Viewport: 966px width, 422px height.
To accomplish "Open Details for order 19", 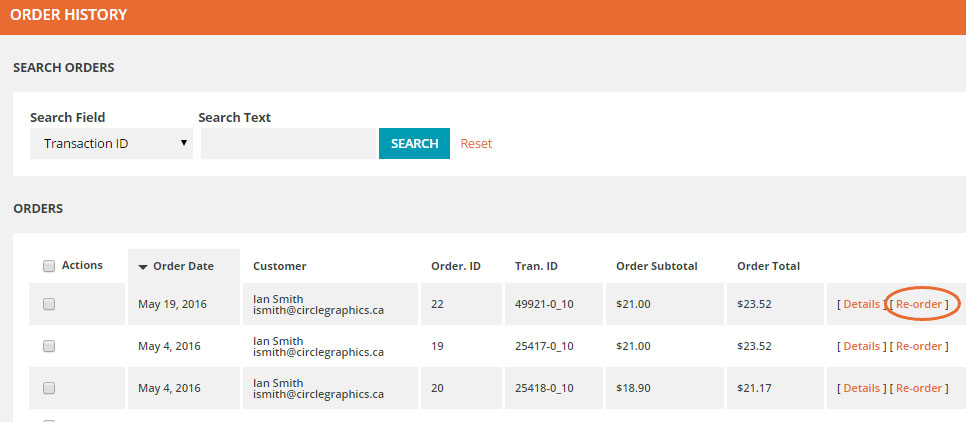I will point(861,346).
